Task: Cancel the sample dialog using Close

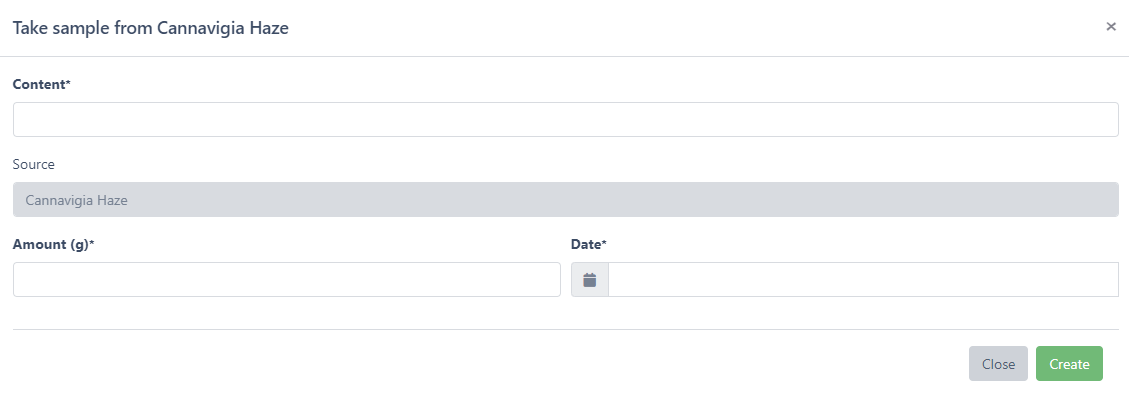Action: pyautogui.click(x=997, y=364)
